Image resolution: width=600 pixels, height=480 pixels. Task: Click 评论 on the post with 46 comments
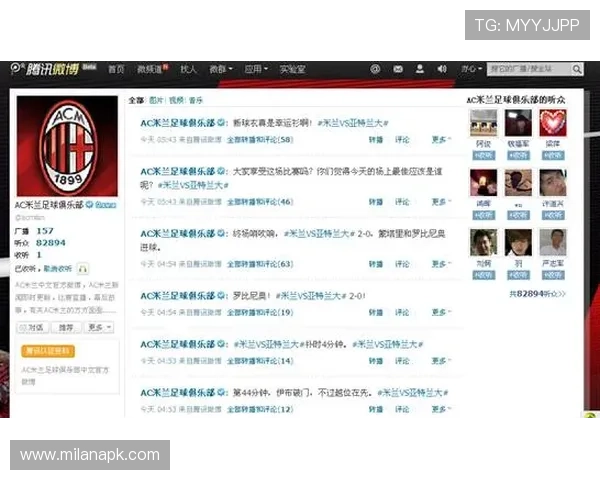coord(402,202)
